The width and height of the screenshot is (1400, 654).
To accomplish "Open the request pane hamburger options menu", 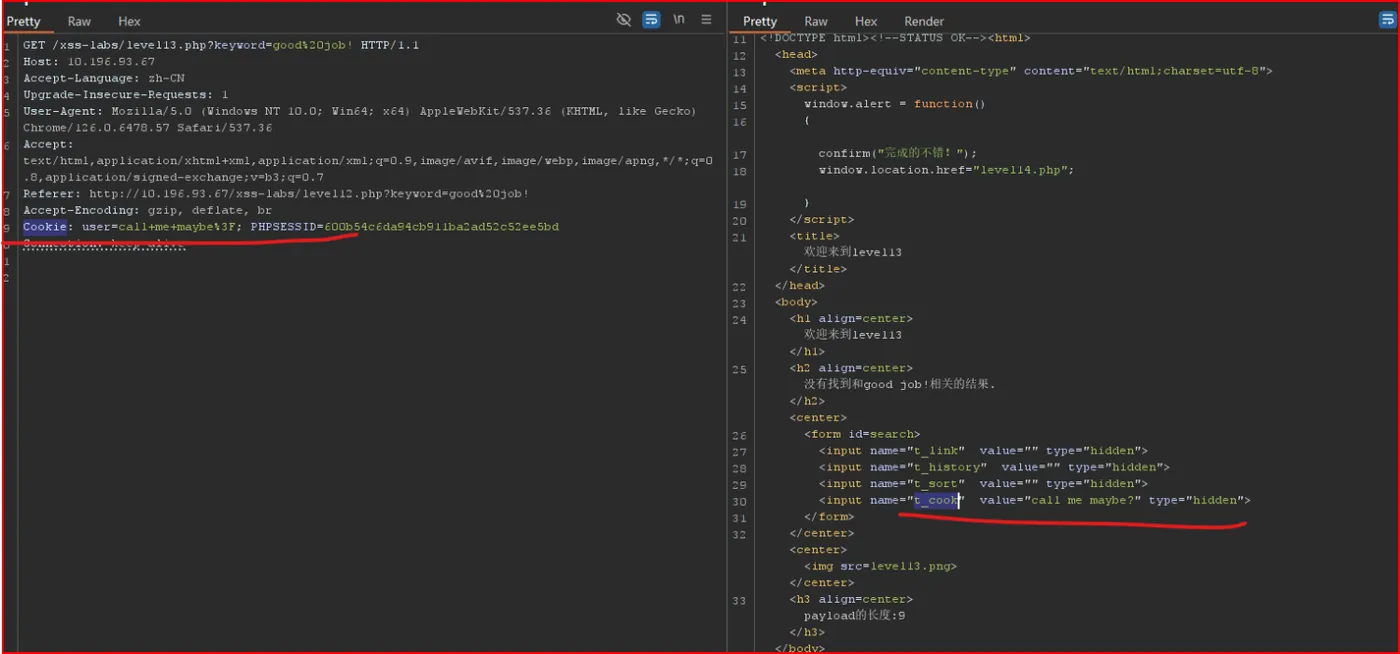I will (x=706, y=20).
